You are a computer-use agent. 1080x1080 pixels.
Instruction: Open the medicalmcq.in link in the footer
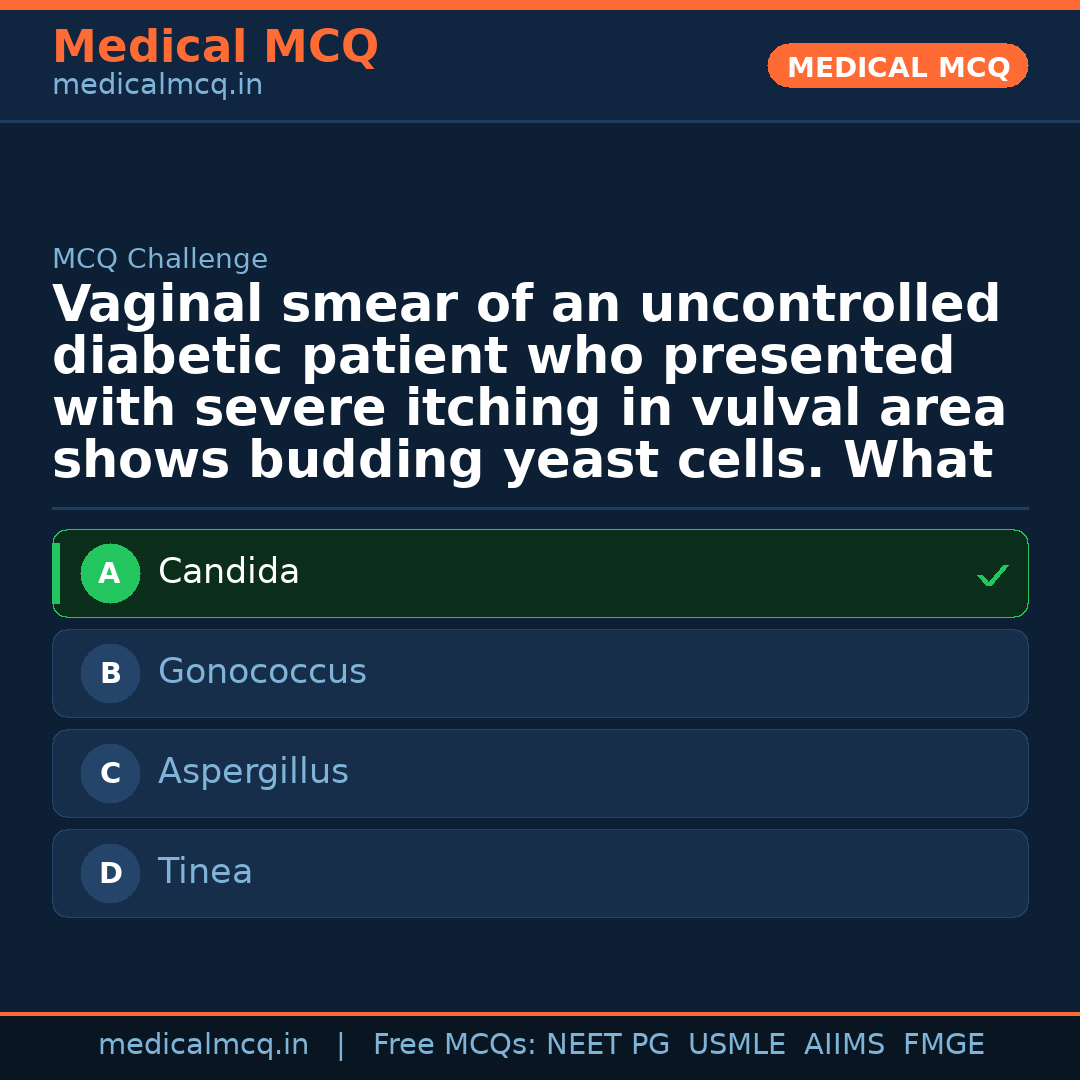[203, 1045]
